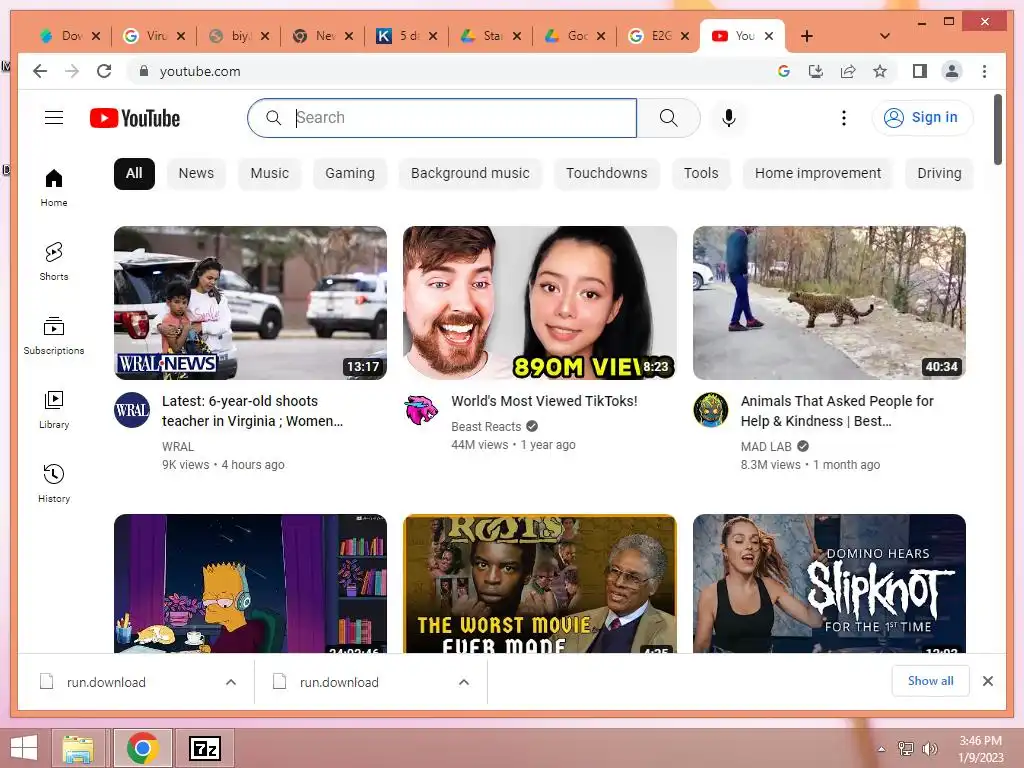This screenshot has height=768, width=1024.
Task: Click Show all downloads
Action: pos(930,681)
